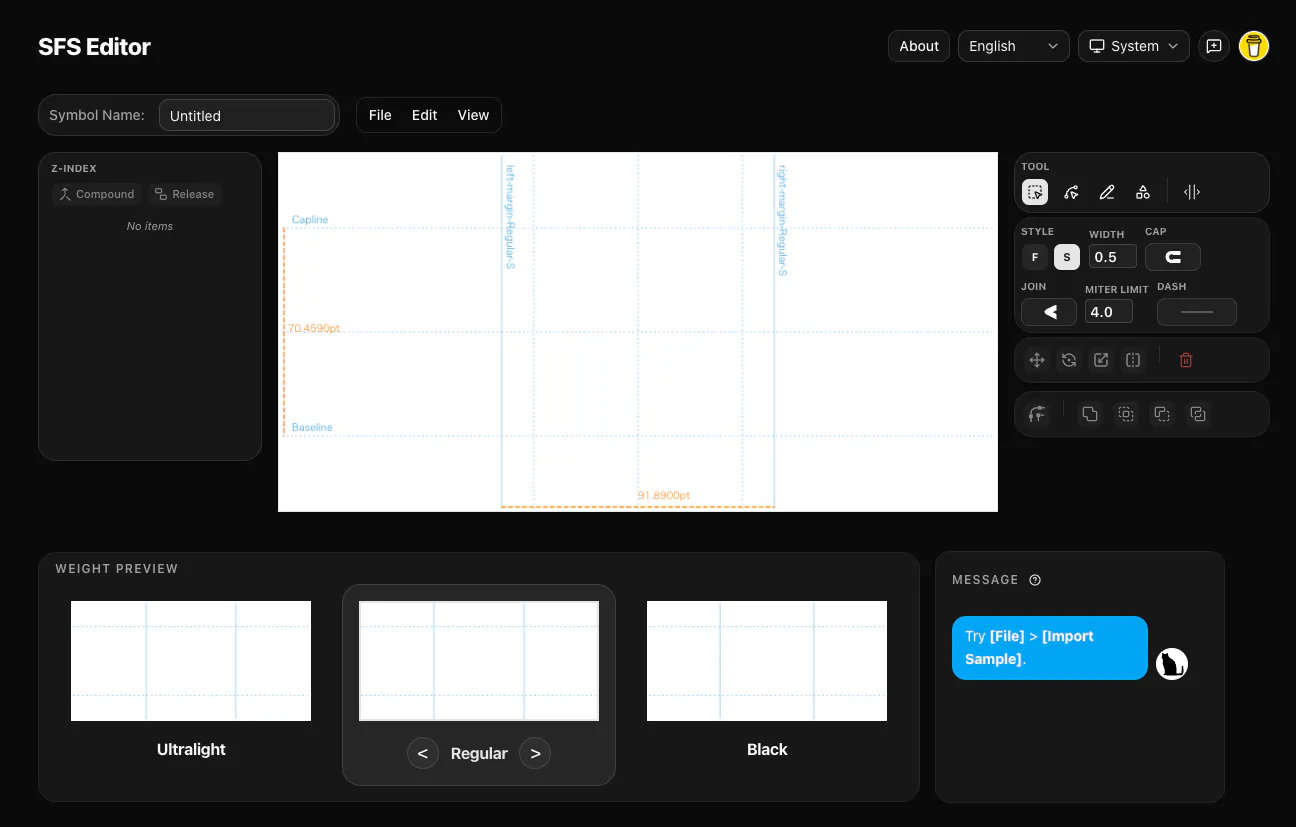1296x827 pixels.
Task: Select the Ultralight weight preview thumbnail
Action: pos(191,661)
